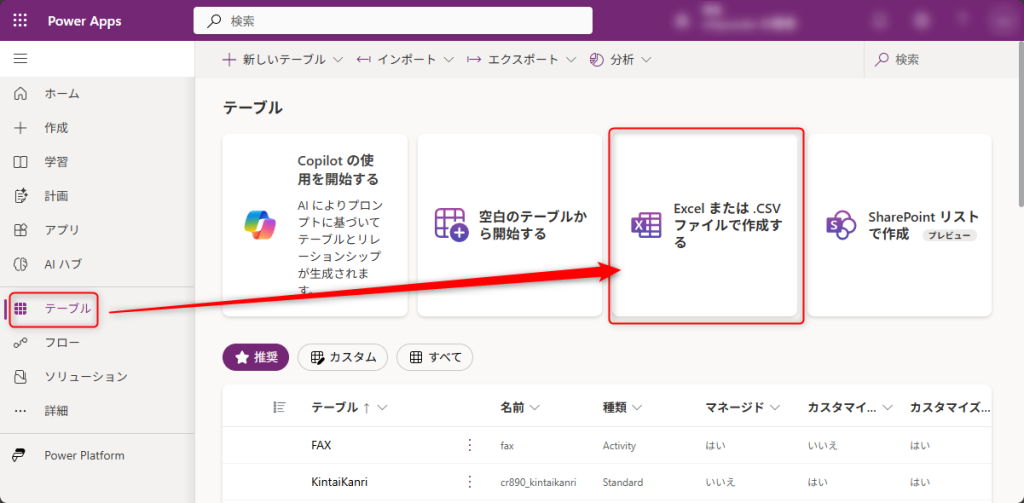The width and height of the screenshot is (1024, 503).
Task: Click the Activity type cell
Action: pyautogui.click(x=619, y=446)
